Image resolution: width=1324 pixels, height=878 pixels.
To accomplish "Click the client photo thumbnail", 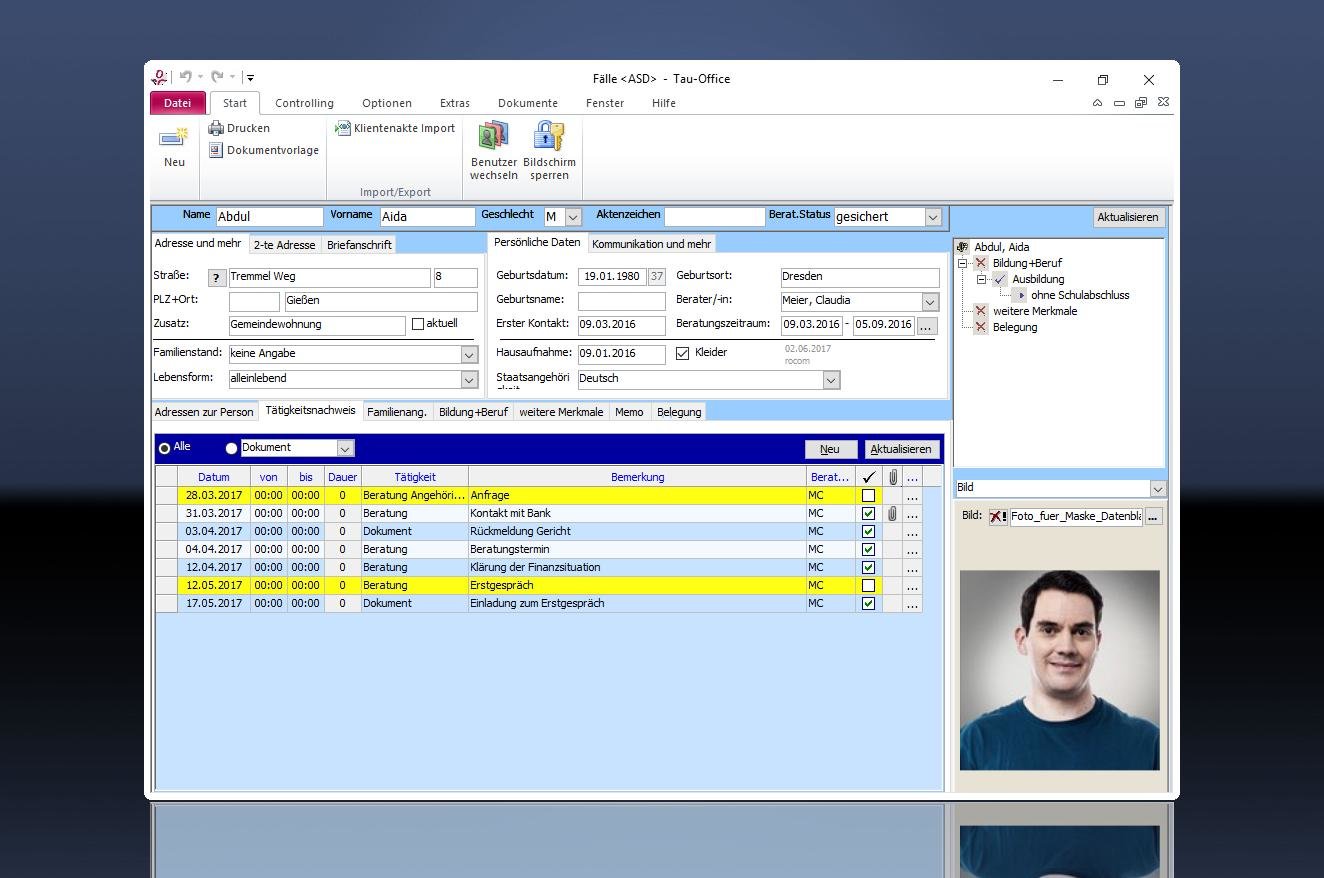I will point(1059,670).
